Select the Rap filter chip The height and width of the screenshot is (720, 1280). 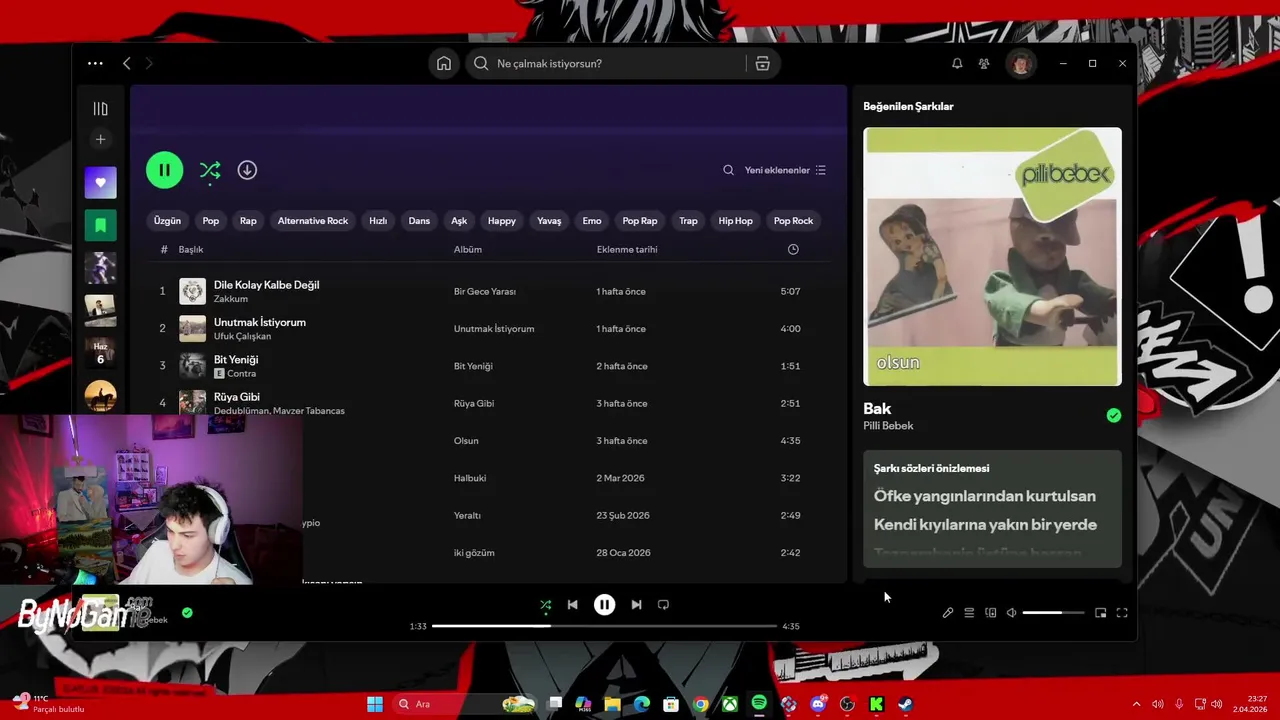coord(248,221)
